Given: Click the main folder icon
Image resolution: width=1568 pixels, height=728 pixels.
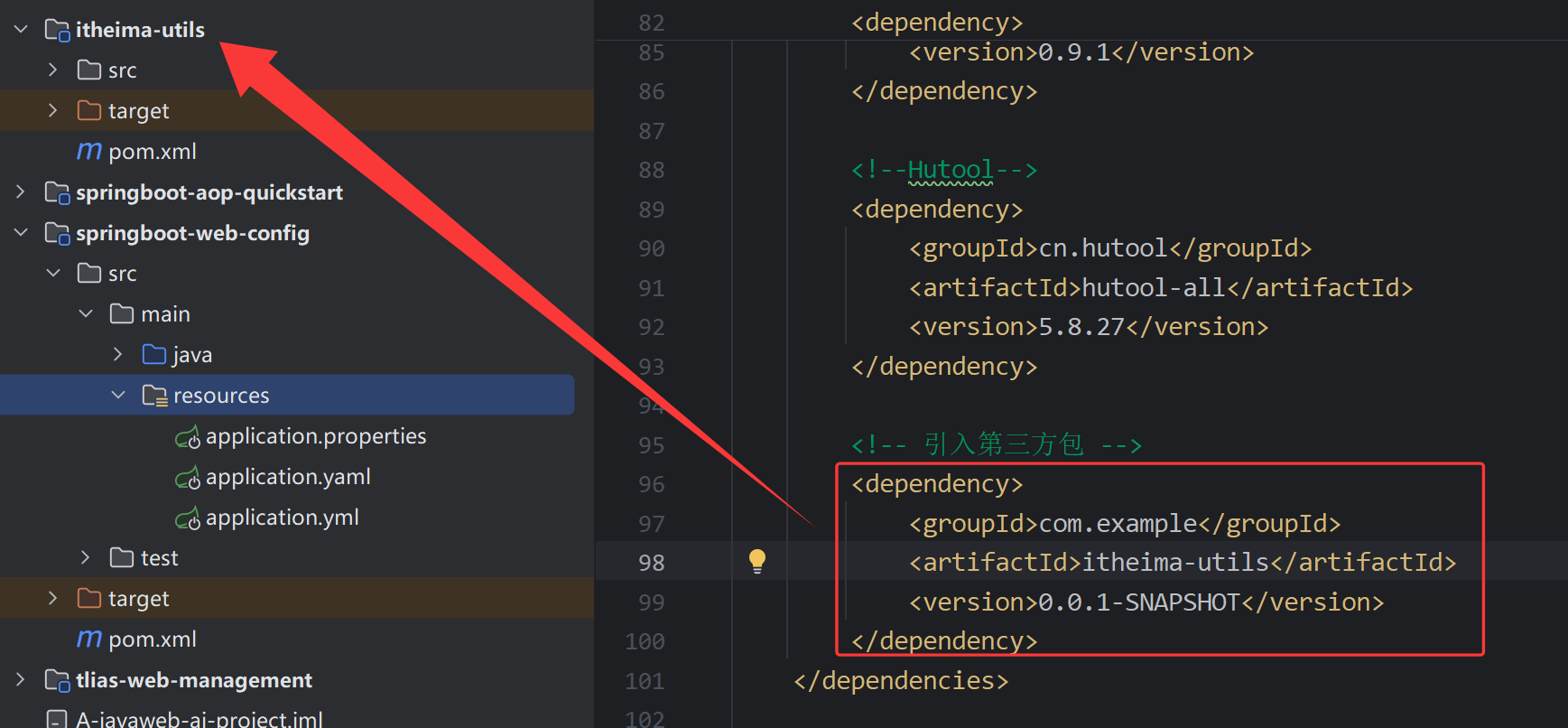Looking at the screenshot, I should [x=122, y=313].
